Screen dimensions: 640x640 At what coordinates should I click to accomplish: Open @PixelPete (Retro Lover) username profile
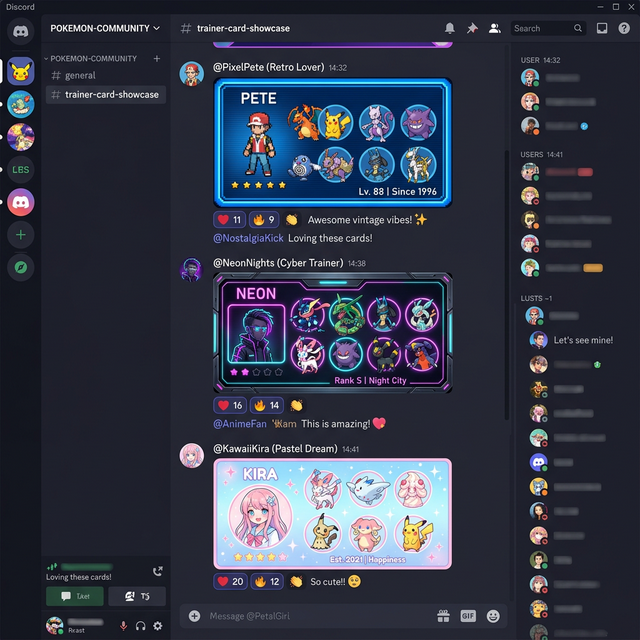(269, 67)
